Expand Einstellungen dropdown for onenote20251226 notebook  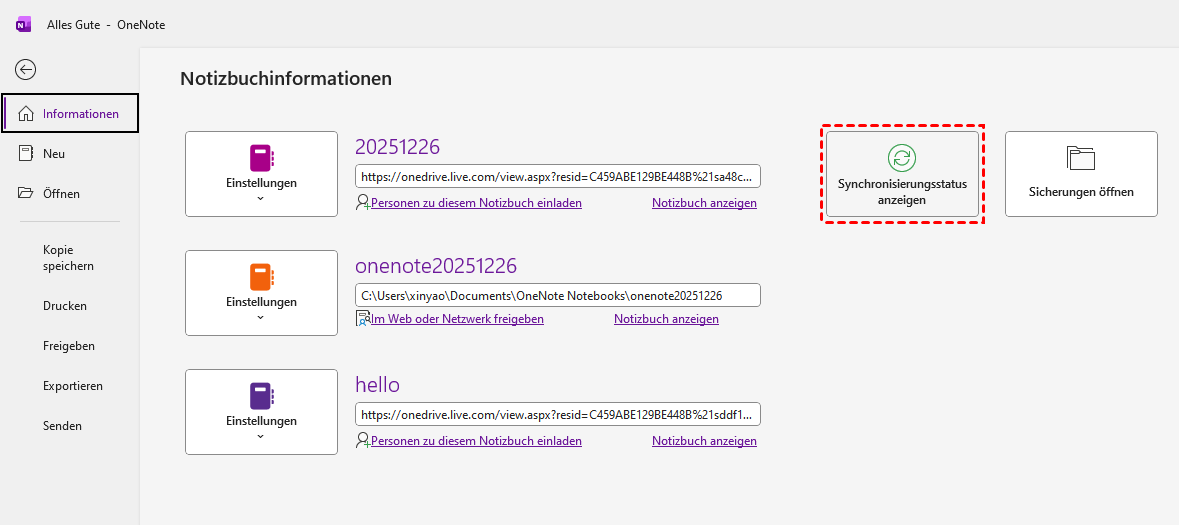[261, 317]
